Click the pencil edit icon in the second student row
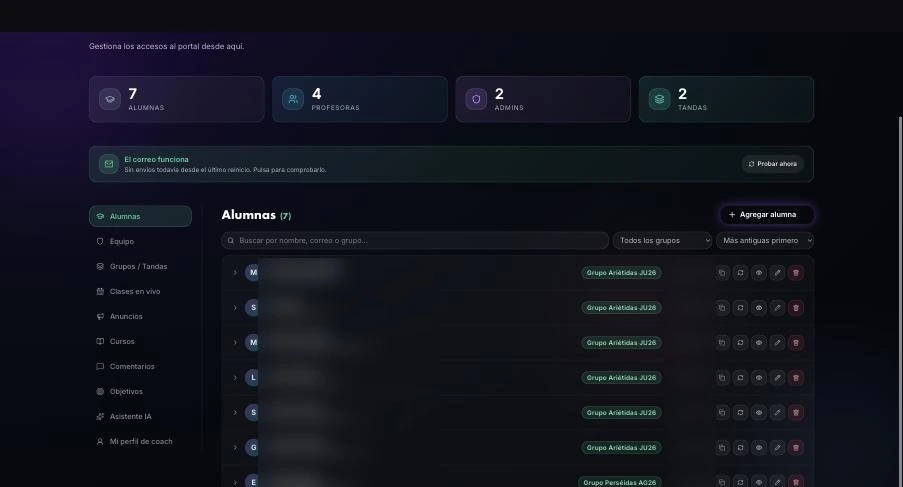The width and height of the screenshot is (903, 487). 777,308
